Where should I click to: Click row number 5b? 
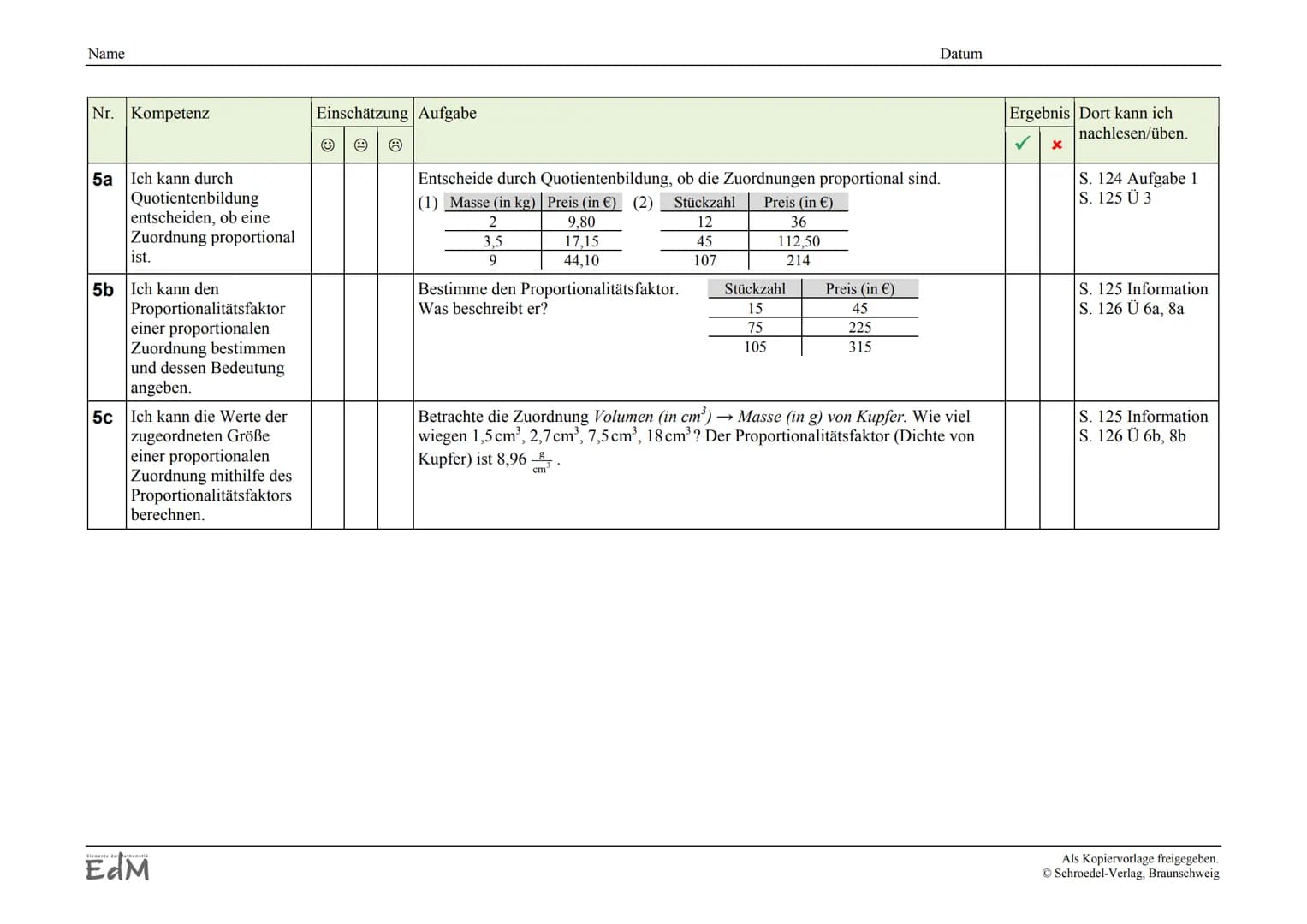tap(103, 290)
